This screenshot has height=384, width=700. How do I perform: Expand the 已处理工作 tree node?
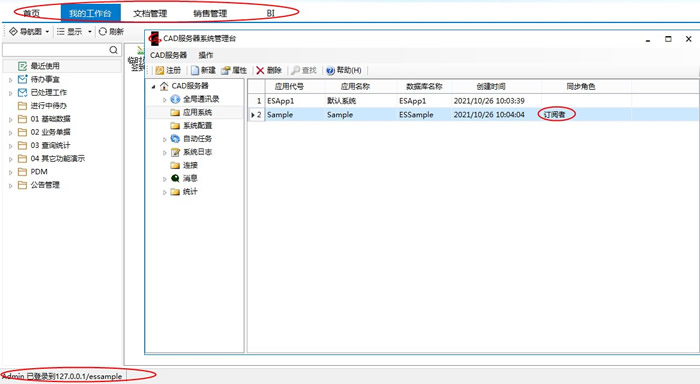point(11,93)
